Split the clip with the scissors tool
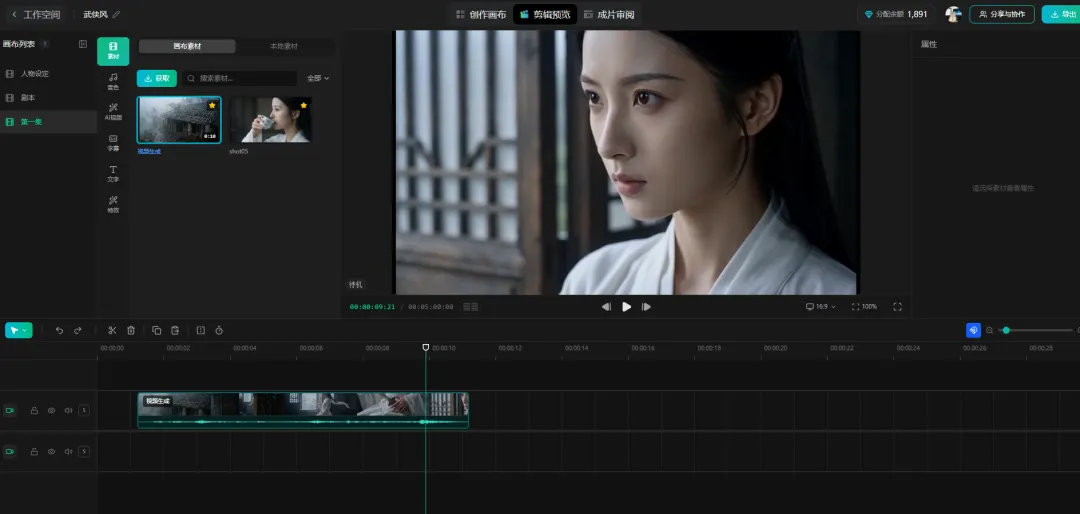The width and height of the screenshot is (1080, 514). [x=112, y=331]
